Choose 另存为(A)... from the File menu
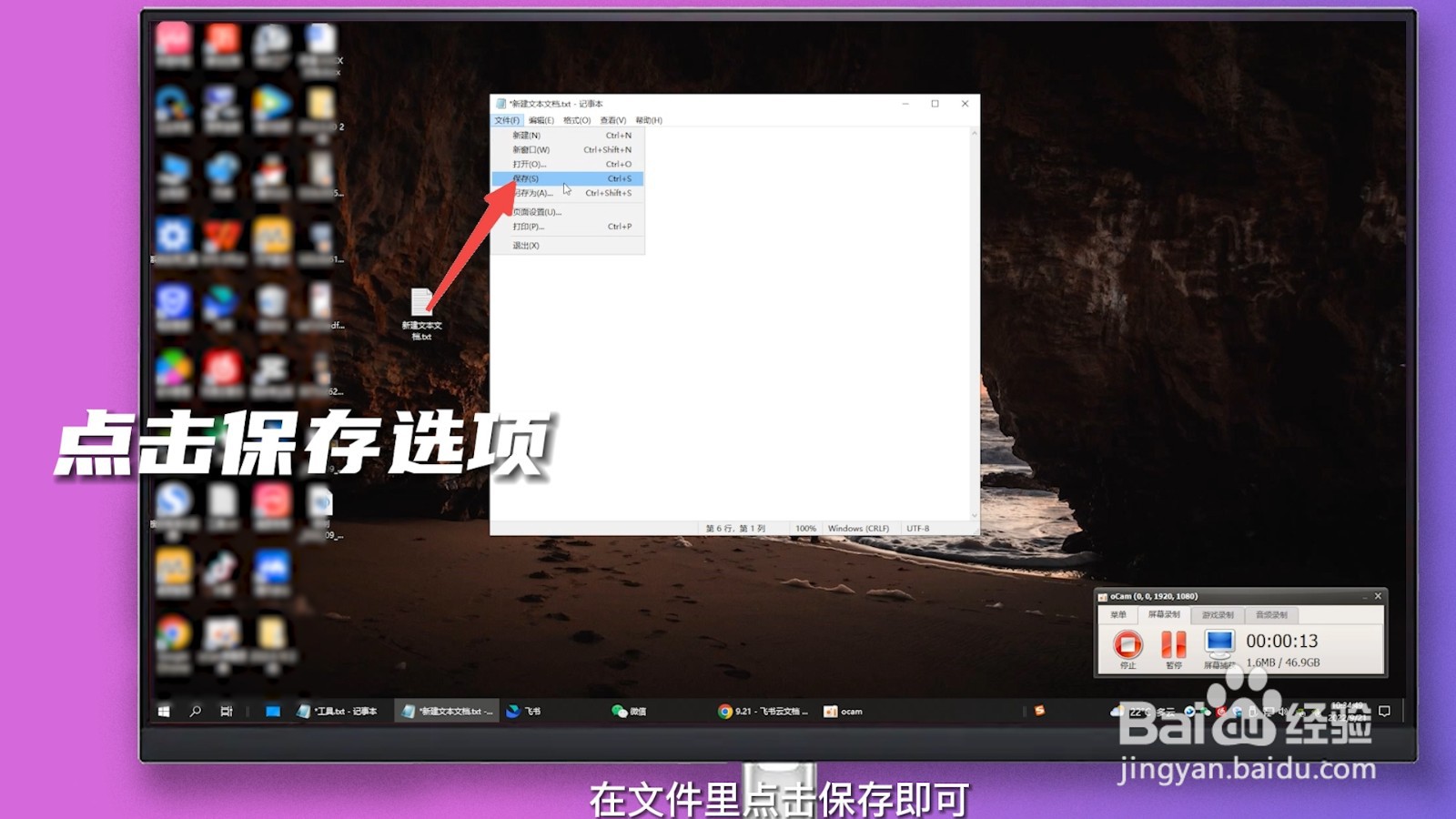The image size is (1456, 819). click(x=568, y=193)
